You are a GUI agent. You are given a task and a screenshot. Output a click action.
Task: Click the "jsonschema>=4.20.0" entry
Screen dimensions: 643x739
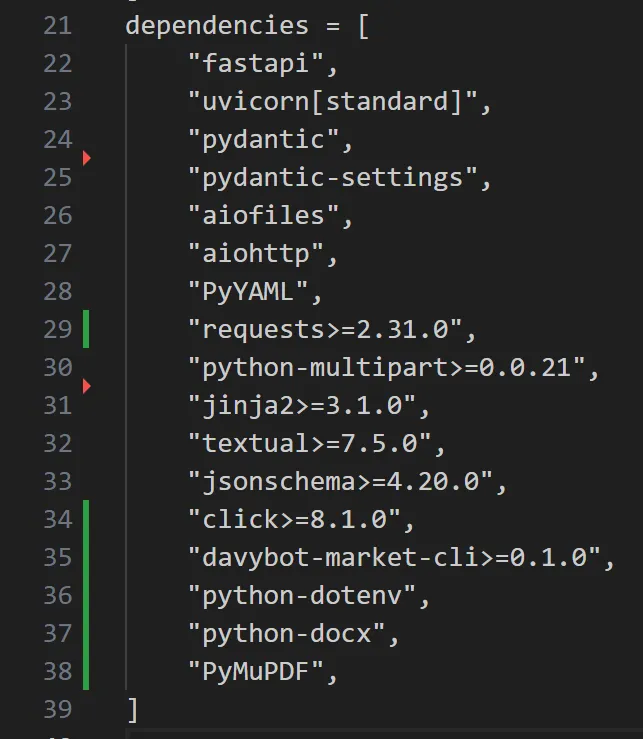(340, 482)
